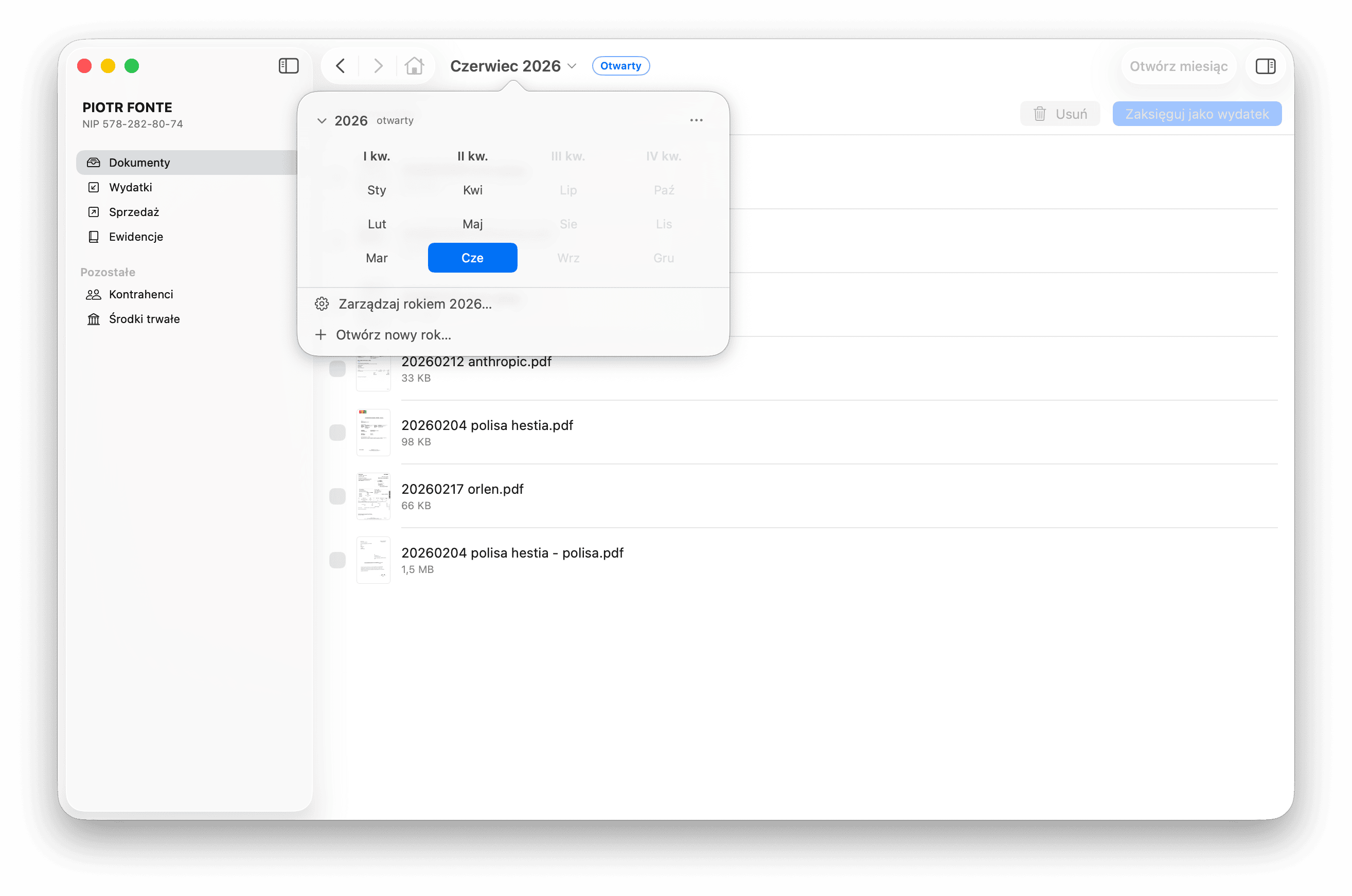The height and width of the screenshot is (896, 1352).
Task: Click the plus icon for new year
Action: pos(321,334)
